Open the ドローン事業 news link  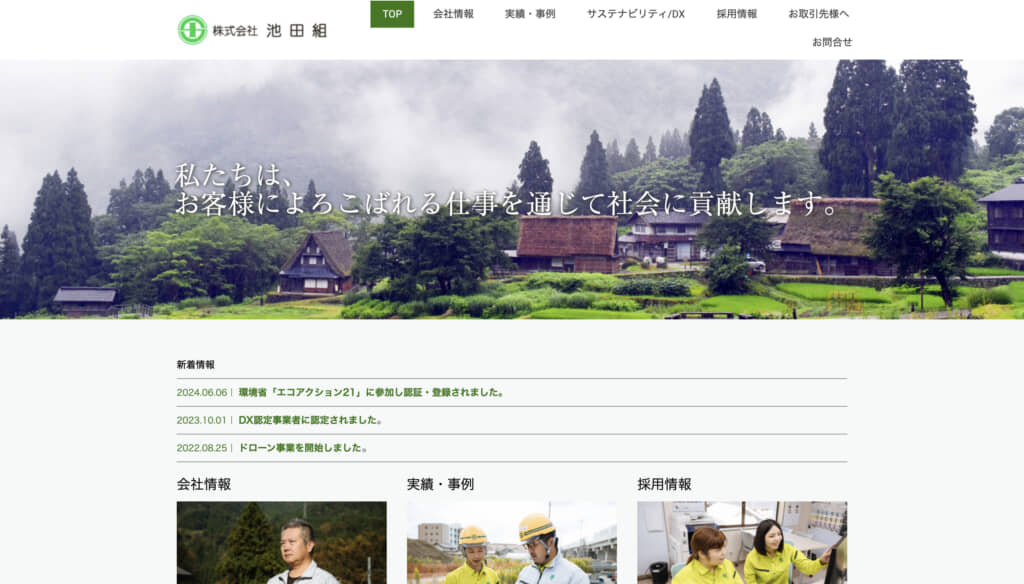coord(303,448)
